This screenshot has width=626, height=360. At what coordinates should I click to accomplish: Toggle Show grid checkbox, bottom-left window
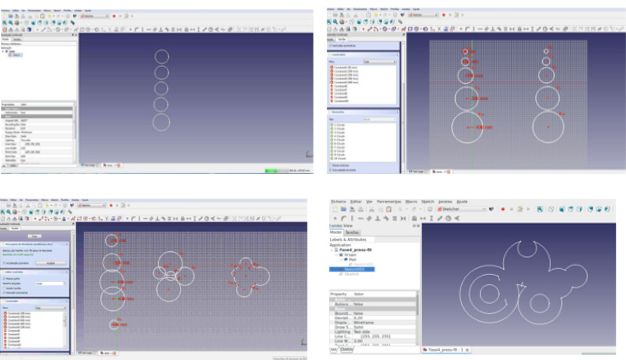coord(4,279)
